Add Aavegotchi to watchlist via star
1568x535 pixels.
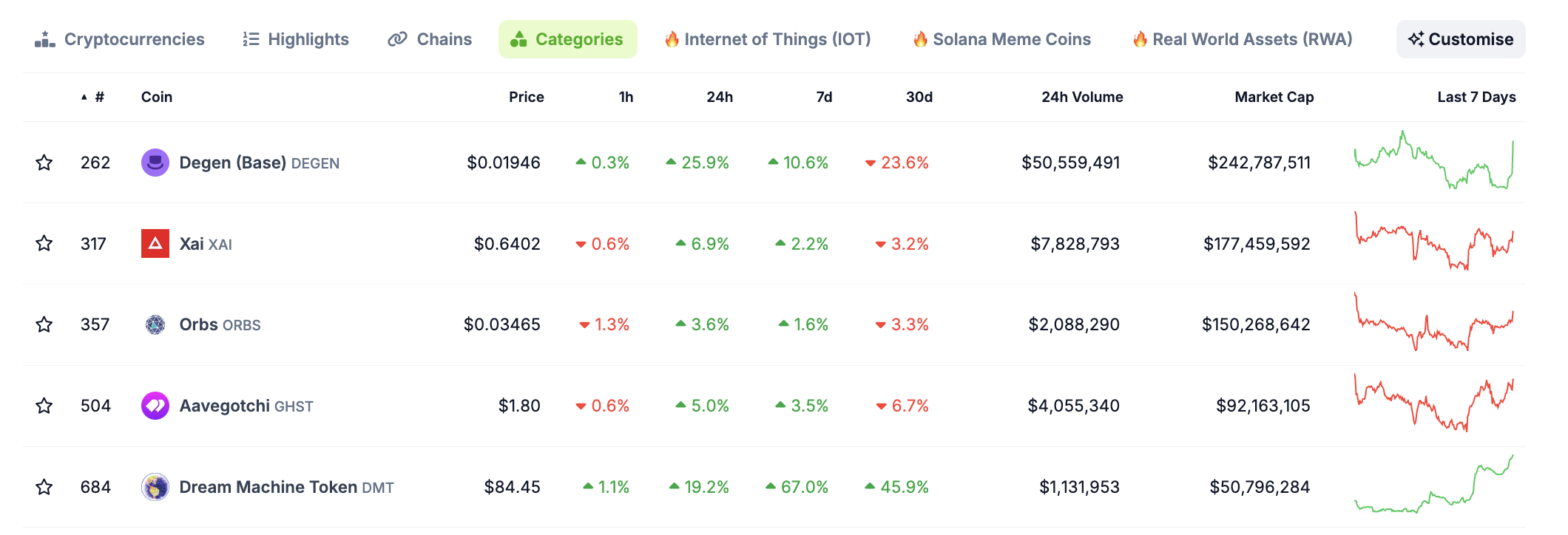(44, 406)
